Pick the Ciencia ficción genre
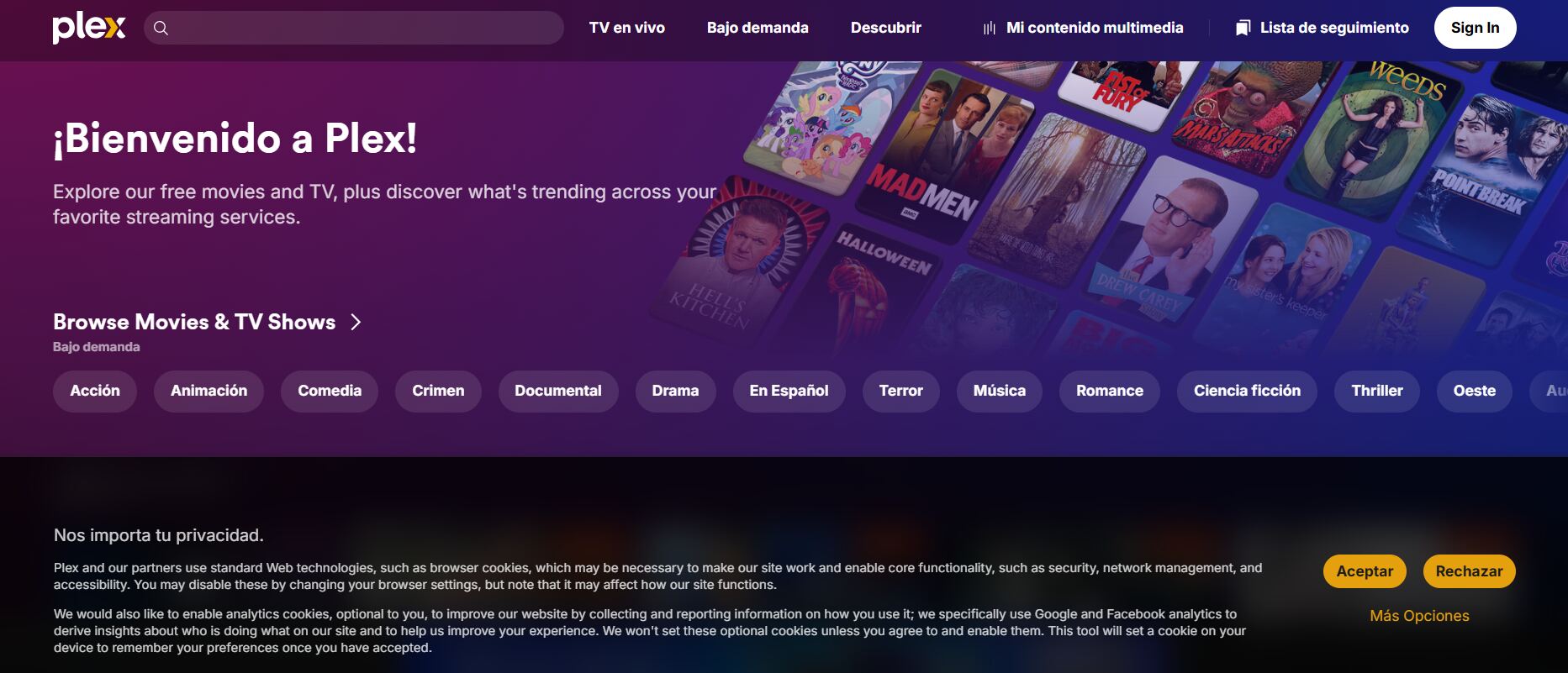Screen dimensions: 1568x673 pyautogui.click(x=1247, y=391)
